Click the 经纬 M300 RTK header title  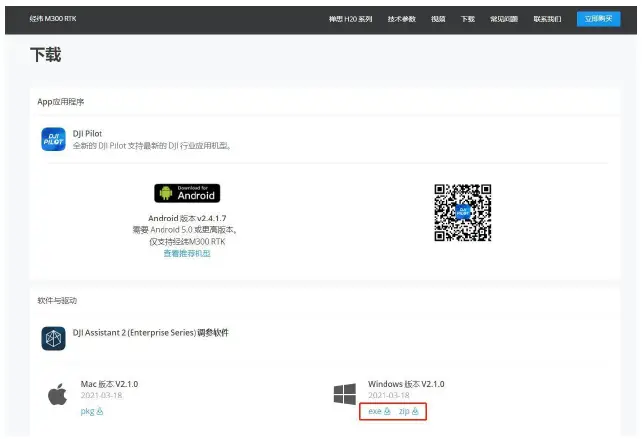[53, 18]
